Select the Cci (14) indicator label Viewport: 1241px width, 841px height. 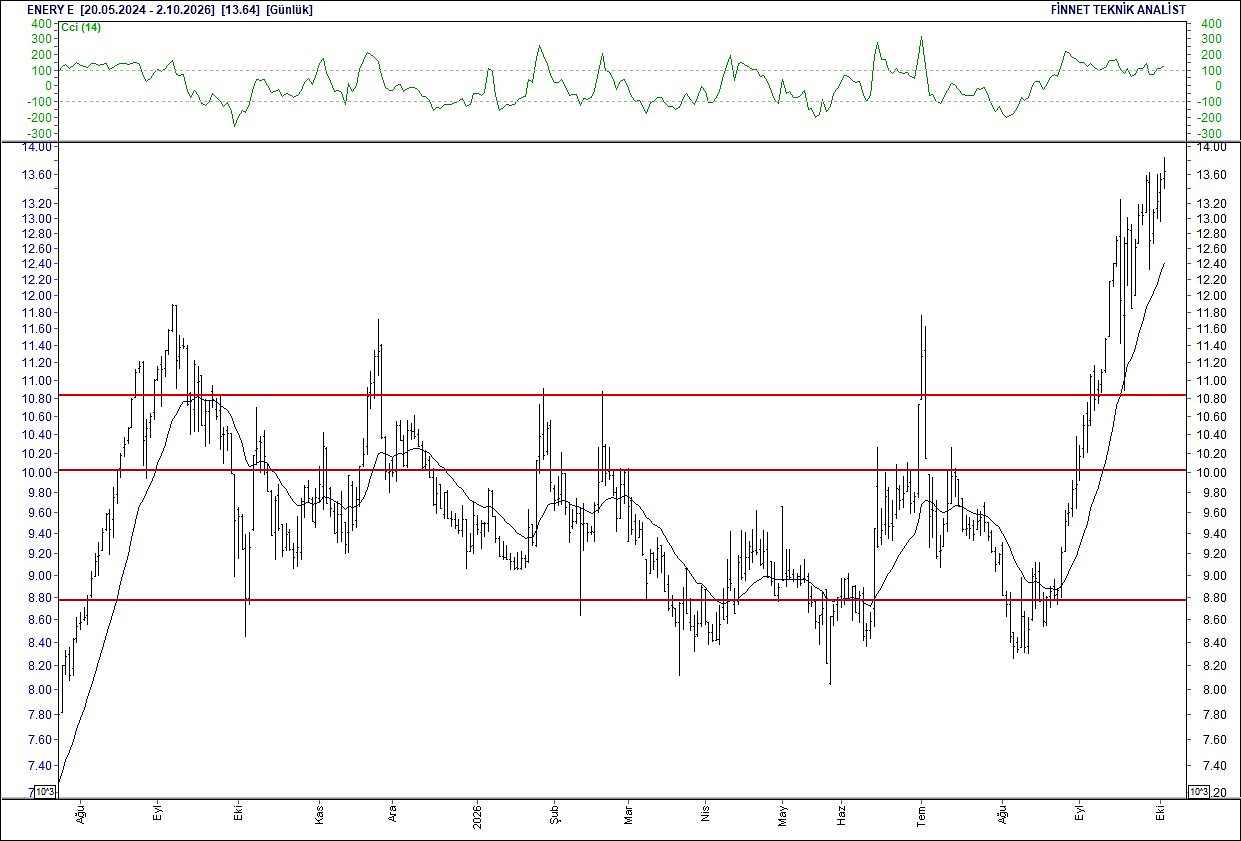81,27
